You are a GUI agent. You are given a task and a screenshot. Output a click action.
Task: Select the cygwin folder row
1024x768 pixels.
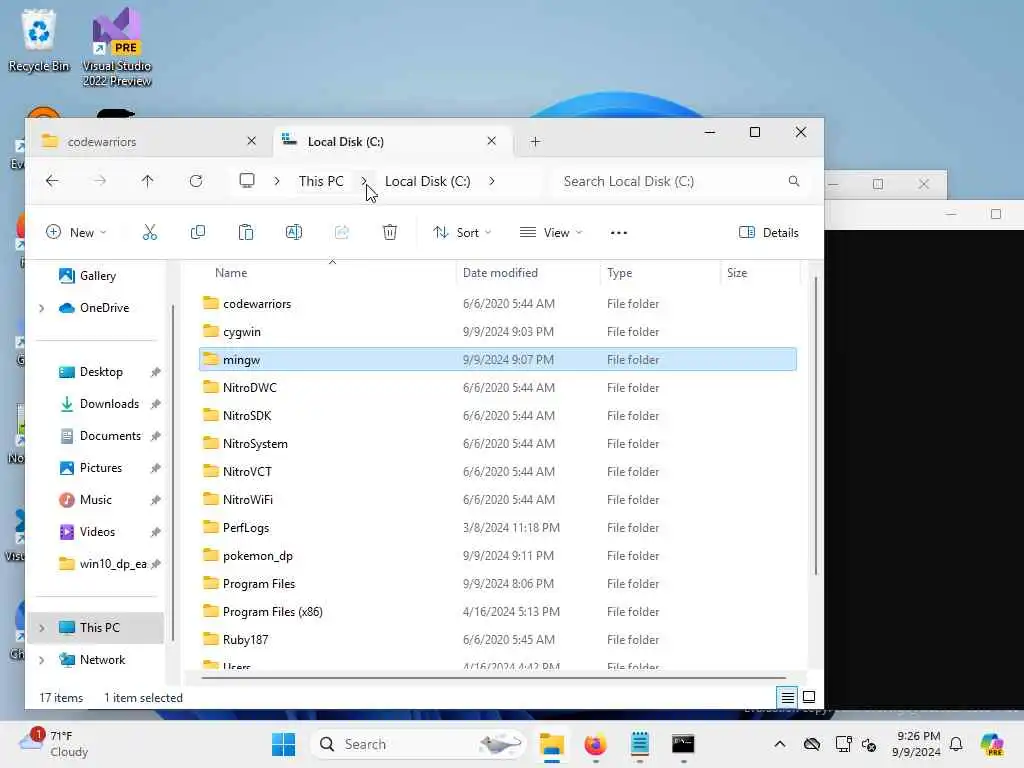(498, 332)
